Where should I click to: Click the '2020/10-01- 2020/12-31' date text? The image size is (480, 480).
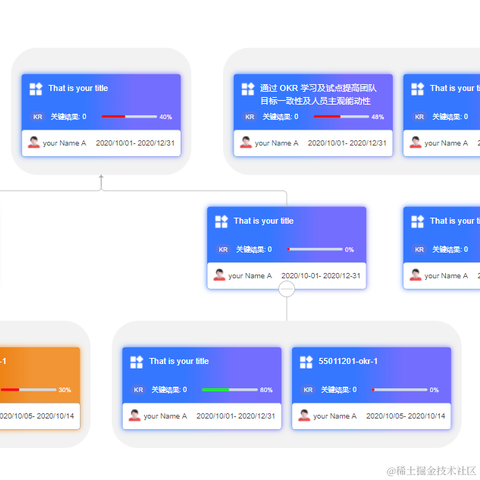(x=321, y=276)
